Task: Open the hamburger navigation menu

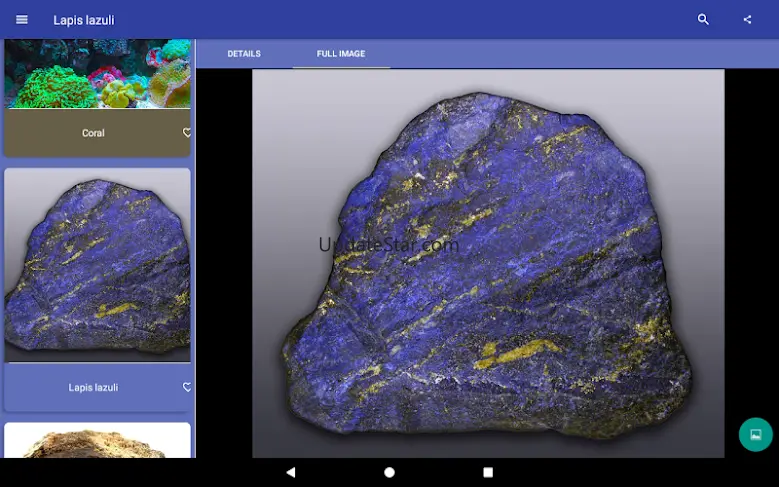Action: point(22,20)
